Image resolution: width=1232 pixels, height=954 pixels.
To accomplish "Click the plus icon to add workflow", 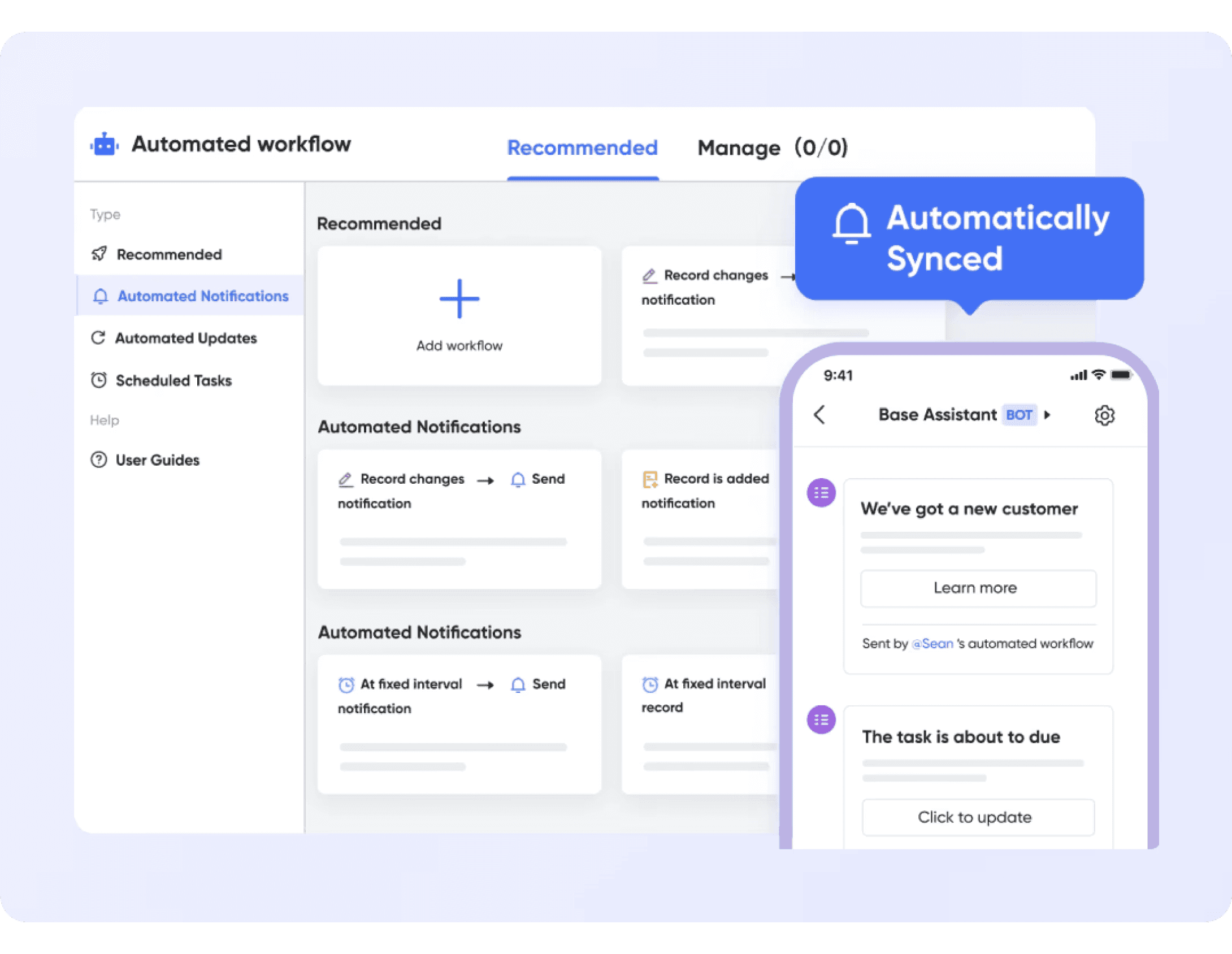I will 459,298.
